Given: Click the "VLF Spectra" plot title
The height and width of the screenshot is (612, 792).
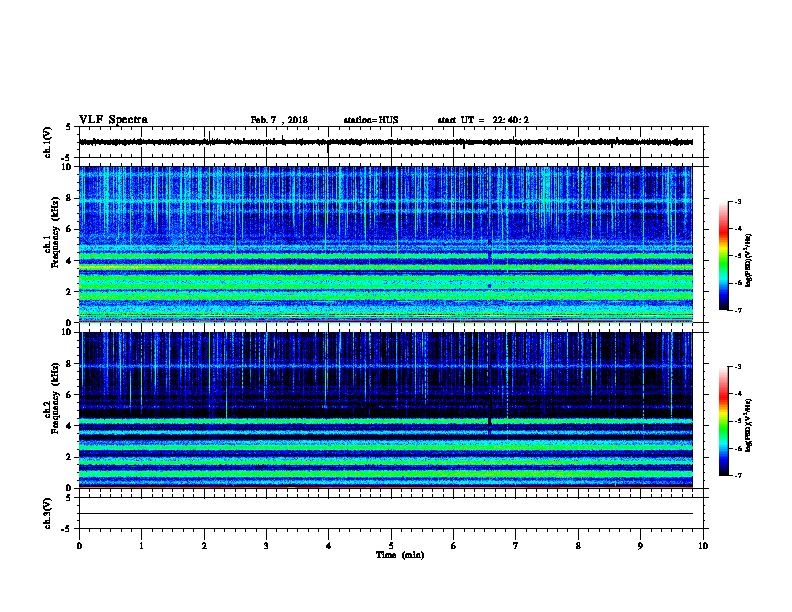Looking at the screenshot, I should 113,120.
